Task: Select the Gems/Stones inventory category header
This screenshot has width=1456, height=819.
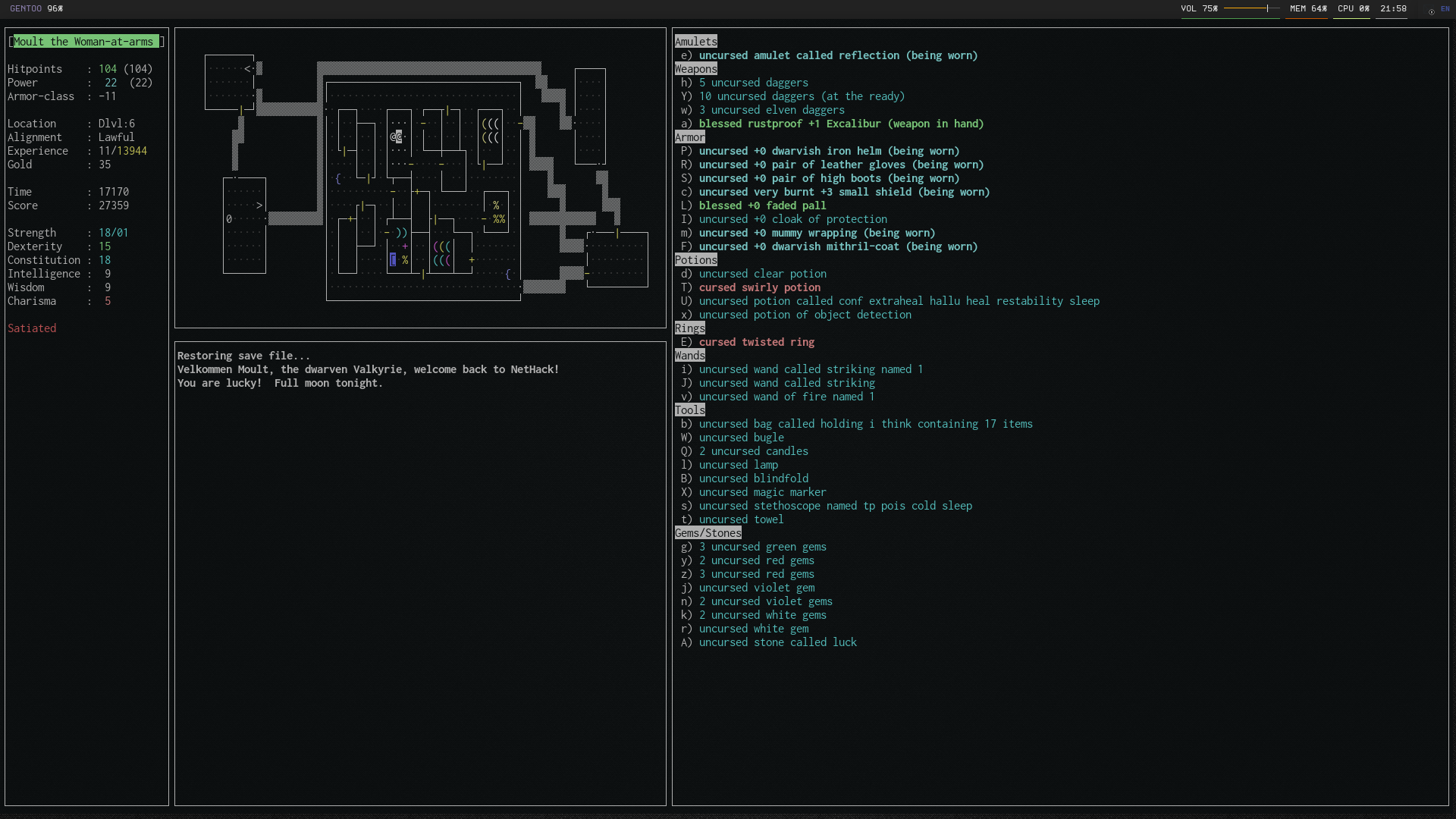Action: (x=708, y=532)
